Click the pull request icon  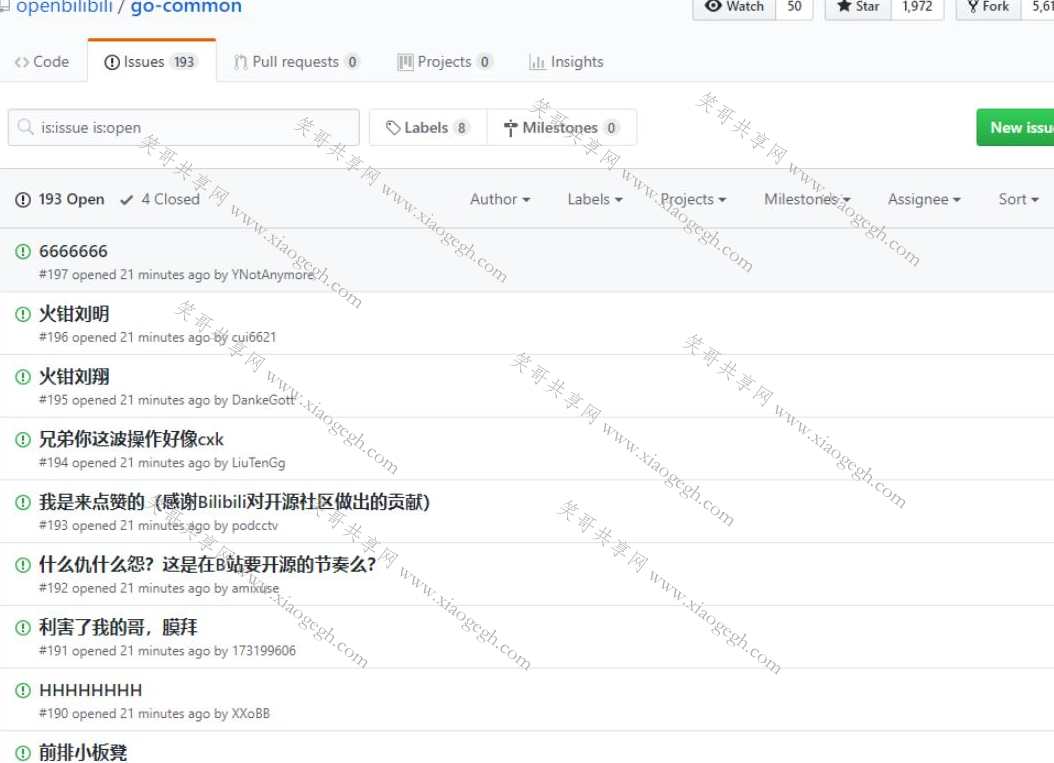[240, 63]
